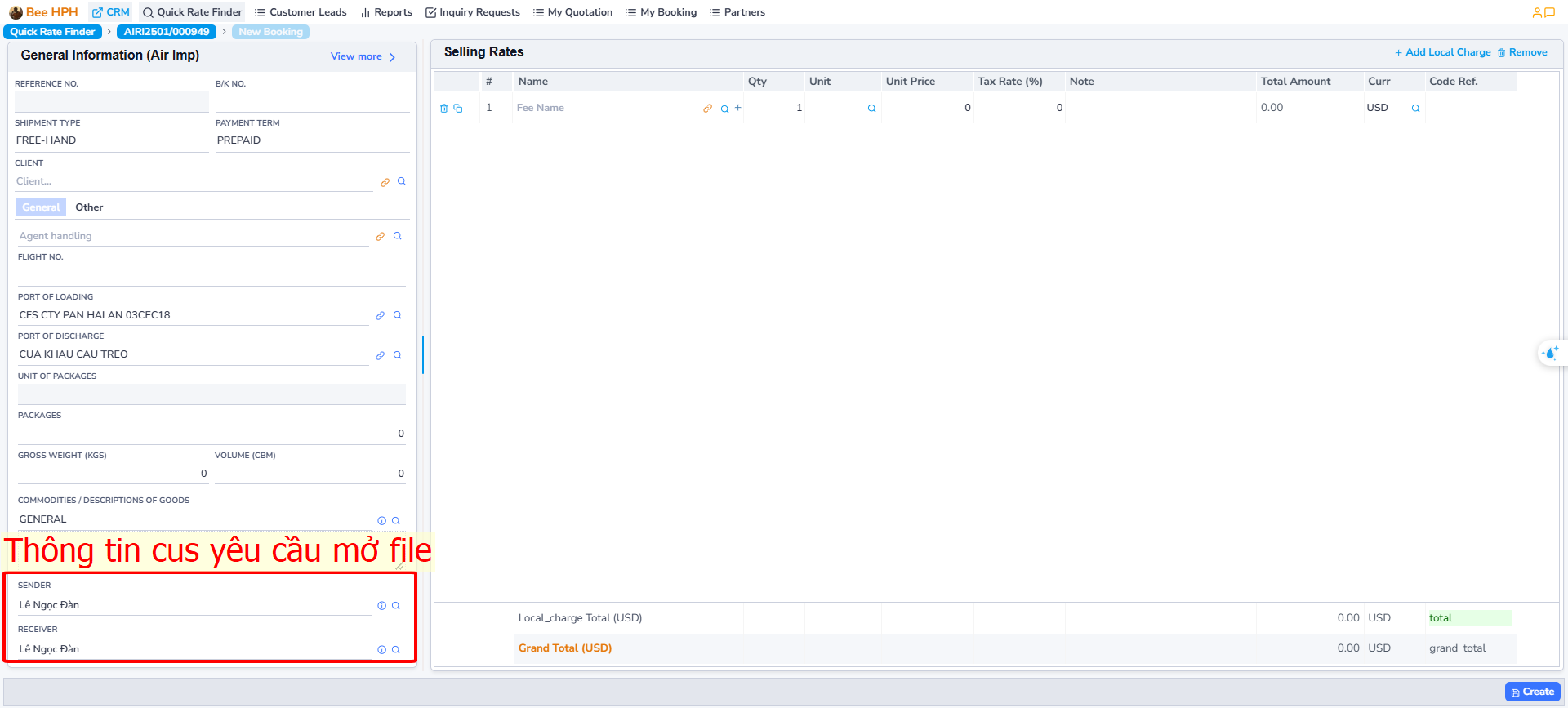Image resolution: width=1568 pixels, height=708 pixels.
Task: Search Sender with the magnifier icon
Action: 396,606
